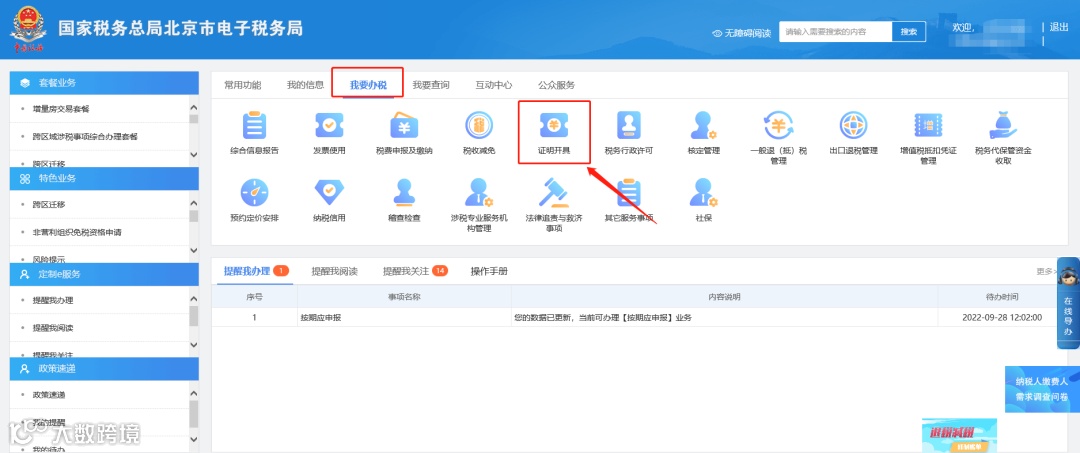Click up arrow of 特色业务 list scrollbar
This screenshot has width=1080, height=453.
194,203
